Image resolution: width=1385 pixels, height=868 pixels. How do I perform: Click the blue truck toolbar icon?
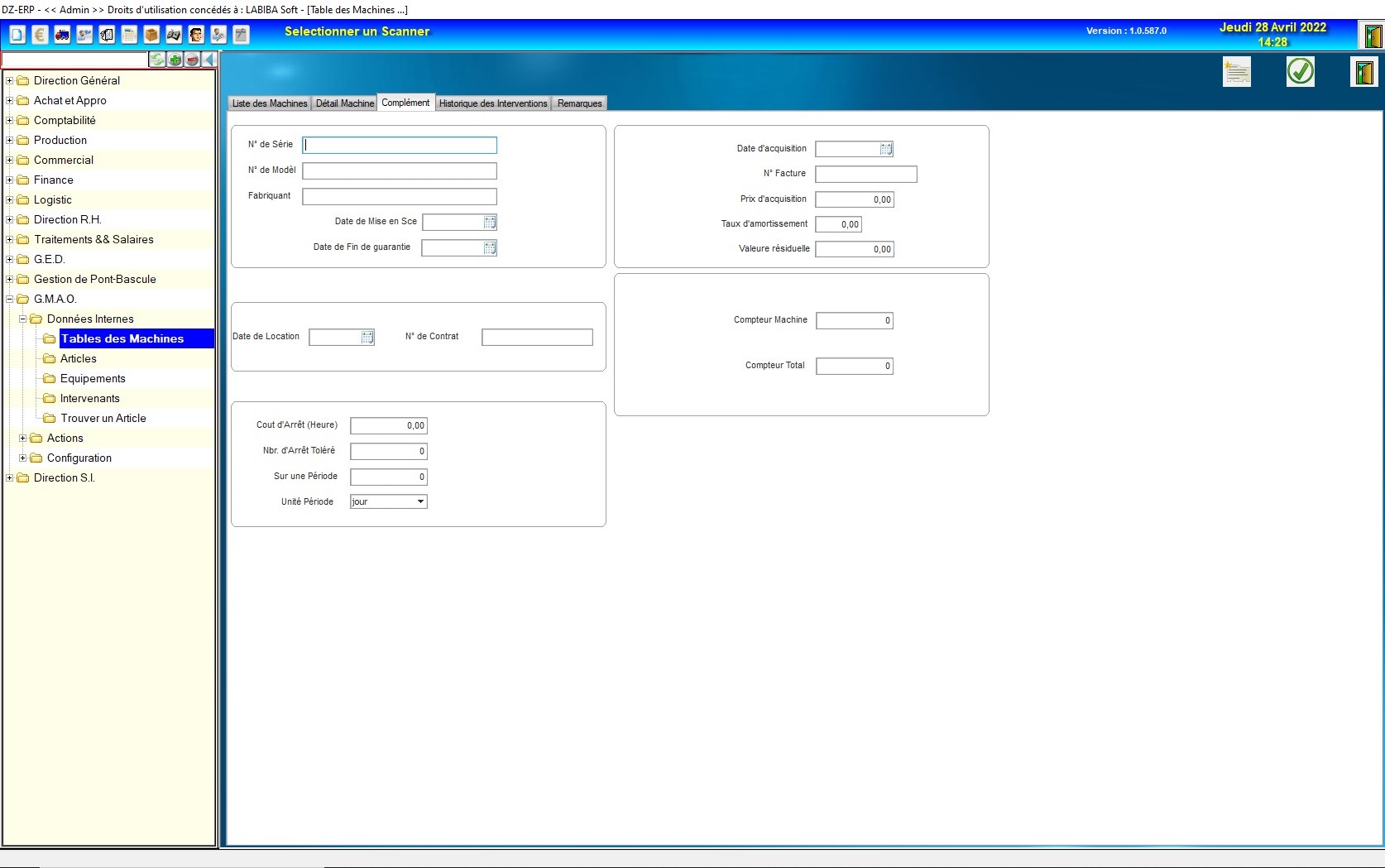coord(62,35)
